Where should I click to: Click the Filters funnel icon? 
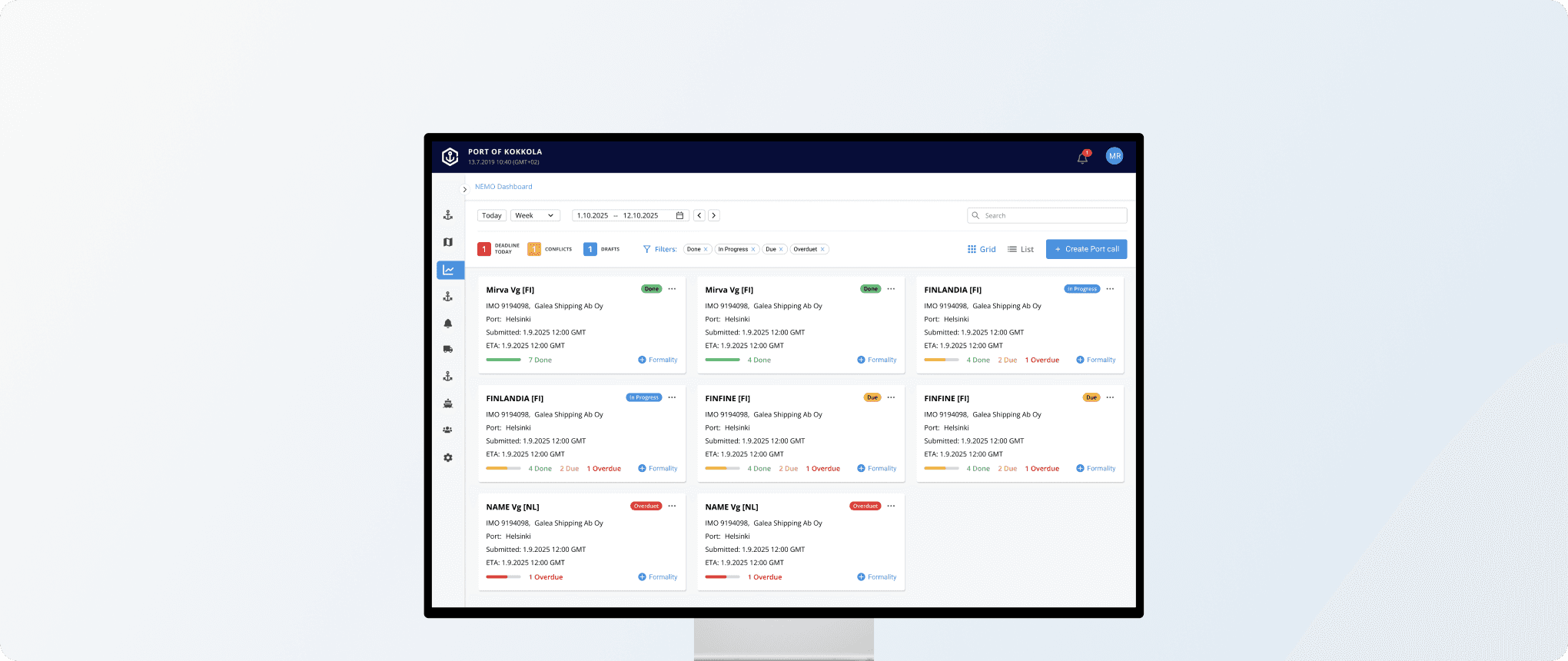pos(647,249)
